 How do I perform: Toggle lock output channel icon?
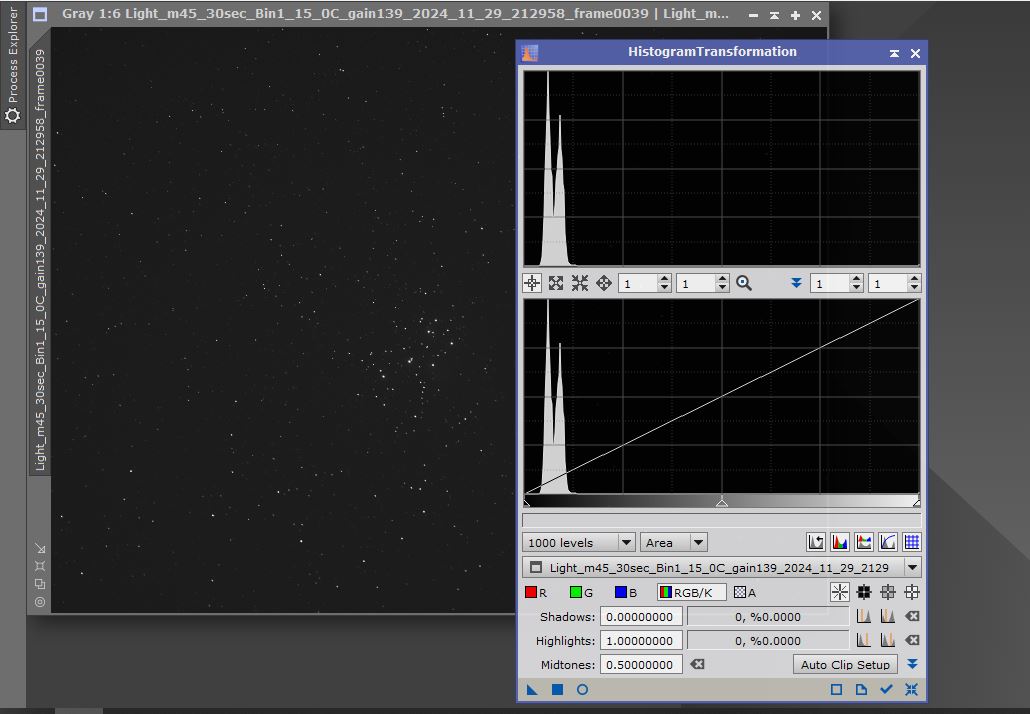(x=864, y=543)
